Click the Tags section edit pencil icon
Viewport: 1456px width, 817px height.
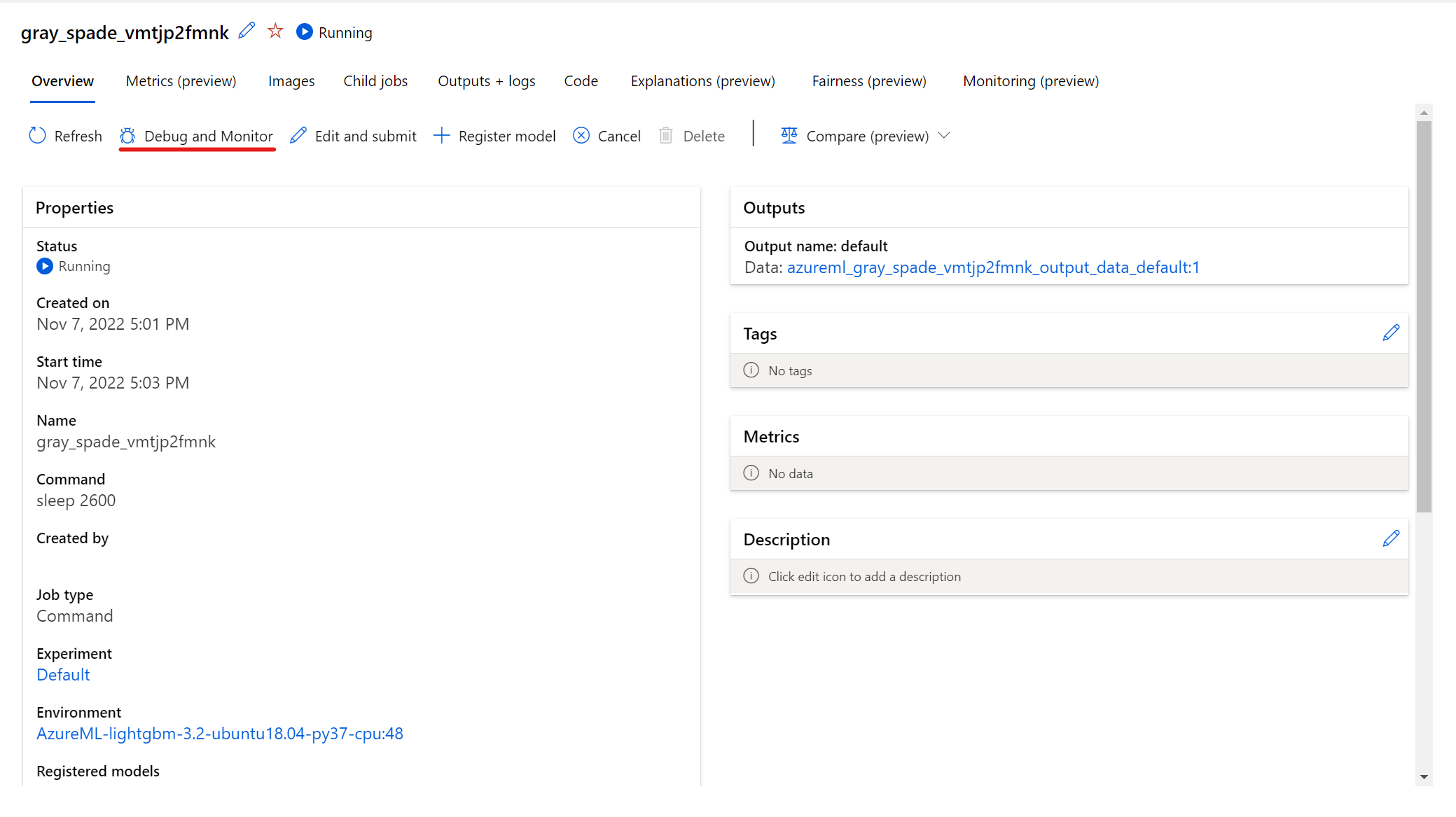(x=1391, y=333)
